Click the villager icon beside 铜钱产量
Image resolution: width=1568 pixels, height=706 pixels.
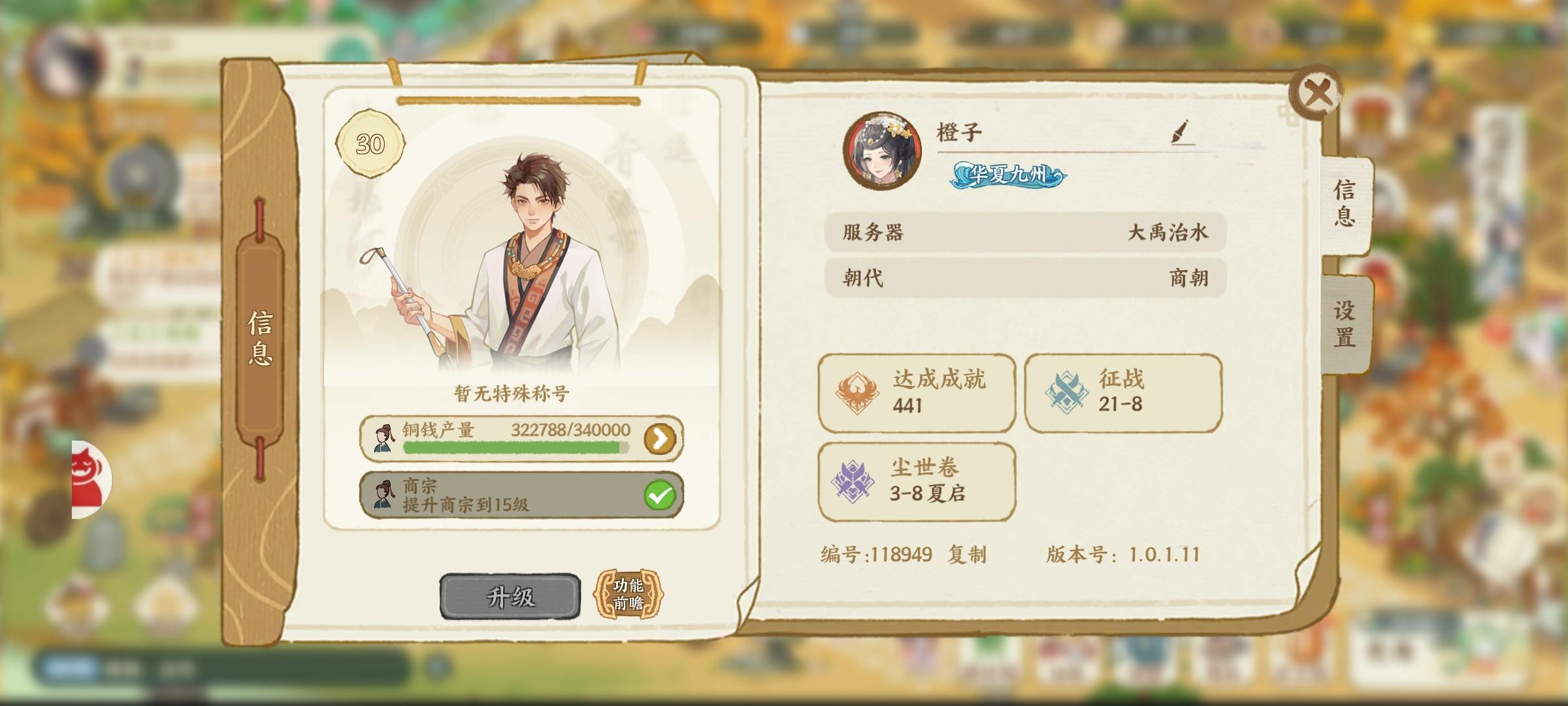pyautogui.click(x=383, y=438)
